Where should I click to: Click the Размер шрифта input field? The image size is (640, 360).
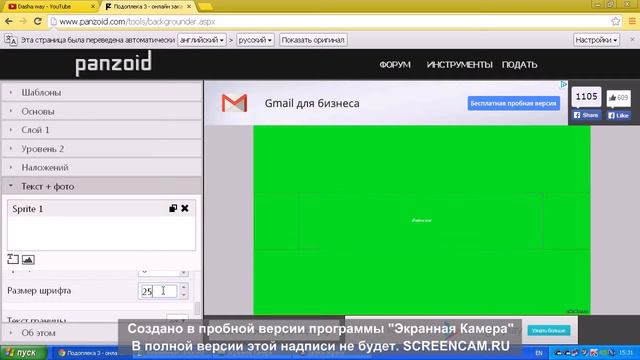coord(158,291)
